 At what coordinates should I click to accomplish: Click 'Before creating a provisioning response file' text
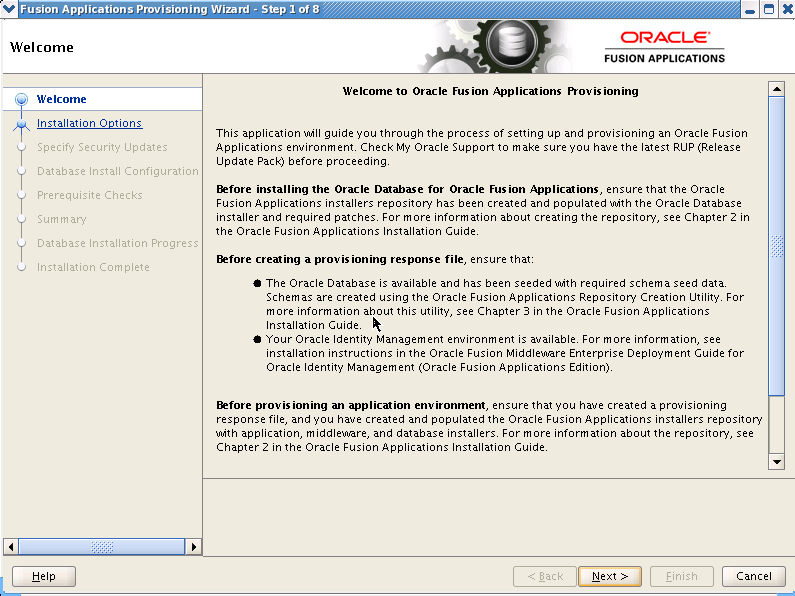340,259
